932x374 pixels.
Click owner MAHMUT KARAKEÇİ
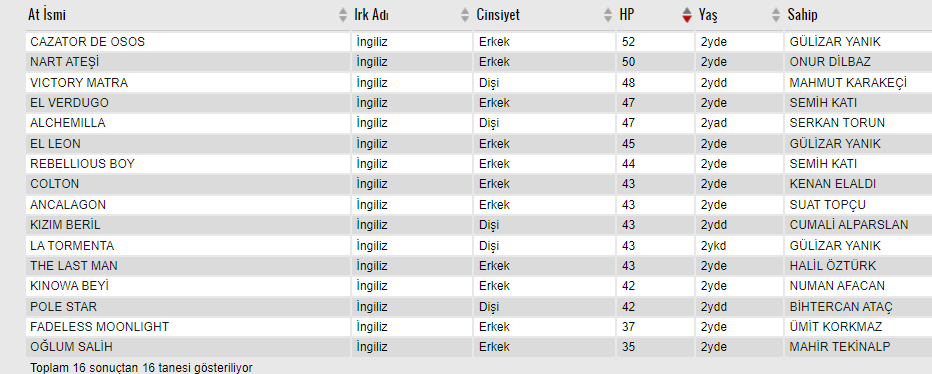tap(848, 83)
